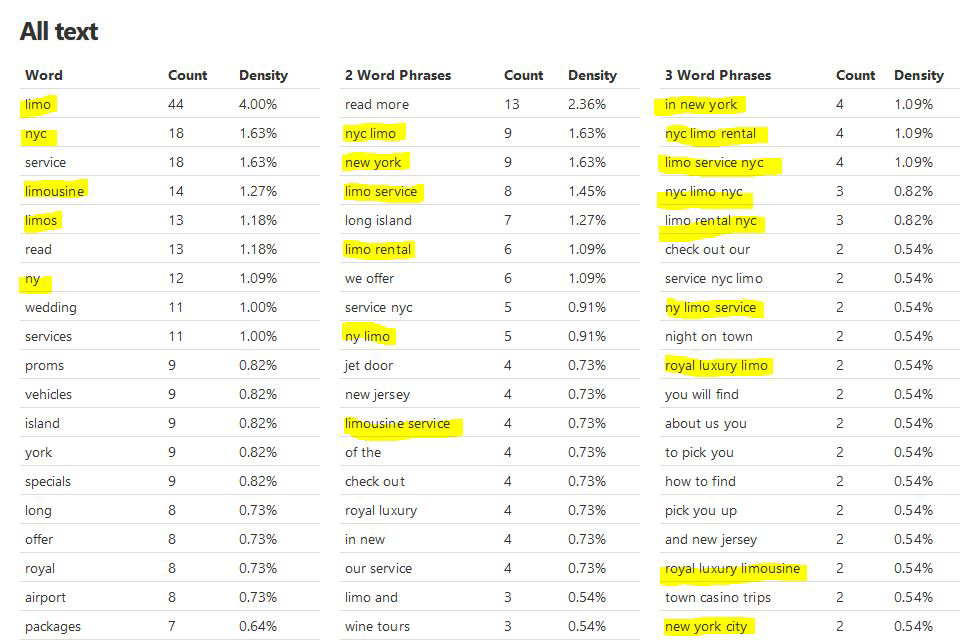Click the "2 Word Phrases" column header
The image size is (974, 641).
click(x=398, y=75)
